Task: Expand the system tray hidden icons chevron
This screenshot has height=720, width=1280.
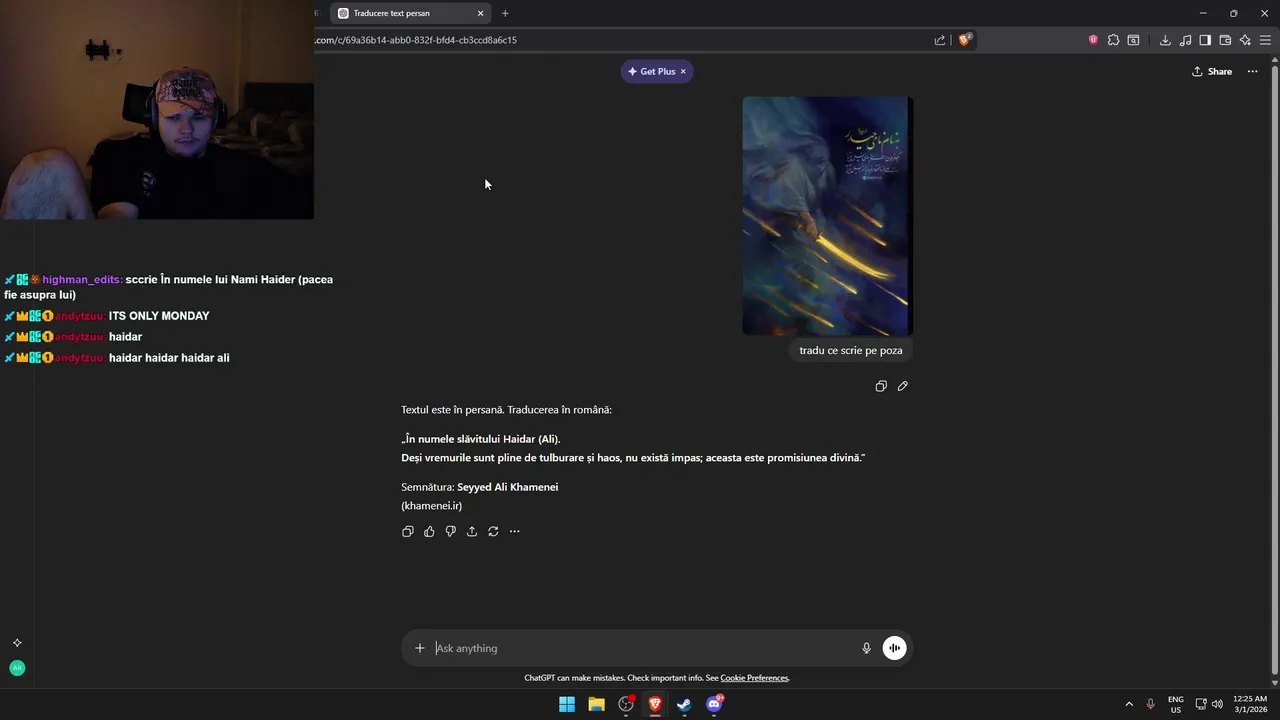Action: click(1129, 704)
